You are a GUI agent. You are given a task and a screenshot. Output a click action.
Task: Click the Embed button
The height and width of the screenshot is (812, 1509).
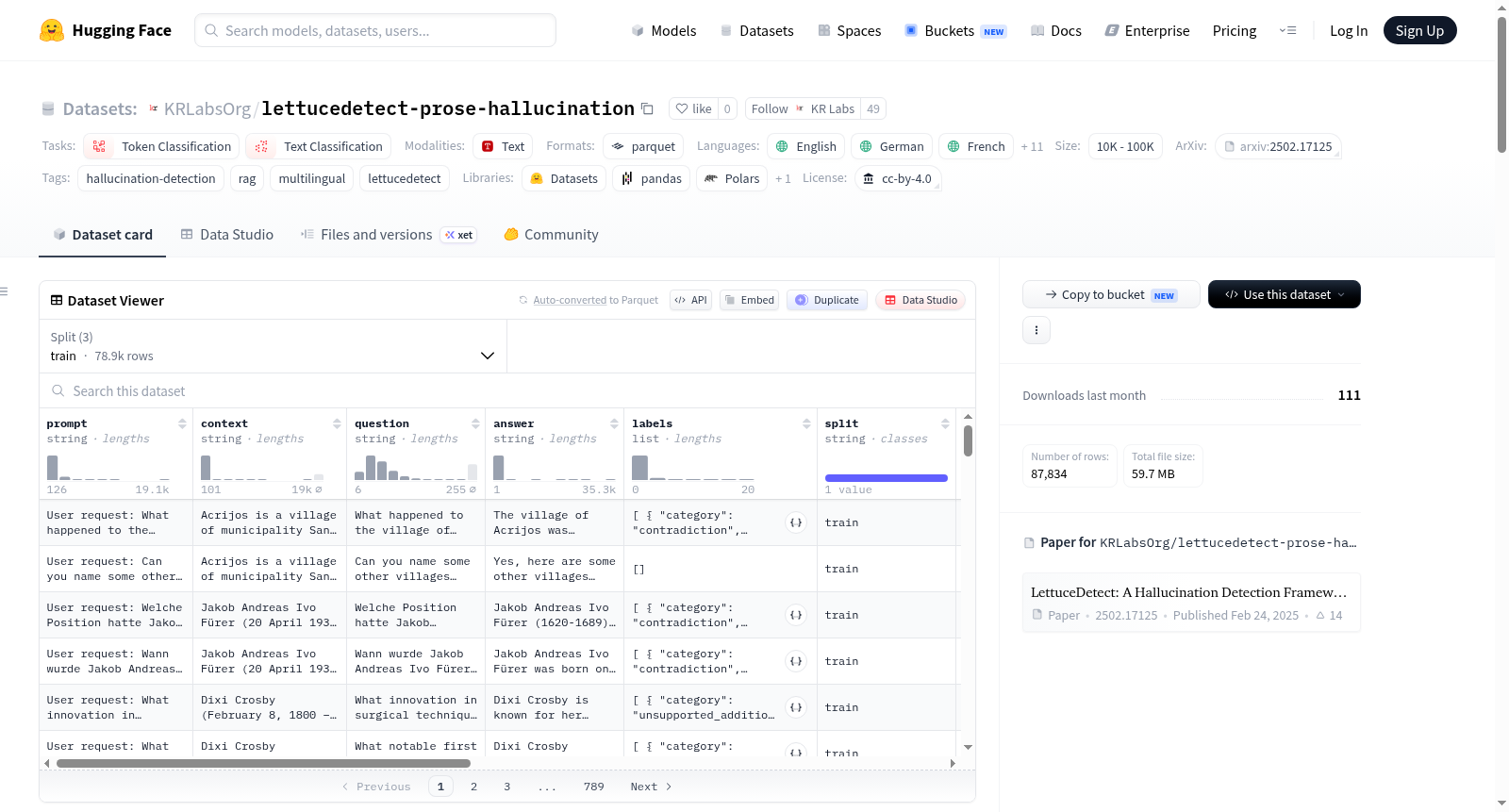click(749, 300)
